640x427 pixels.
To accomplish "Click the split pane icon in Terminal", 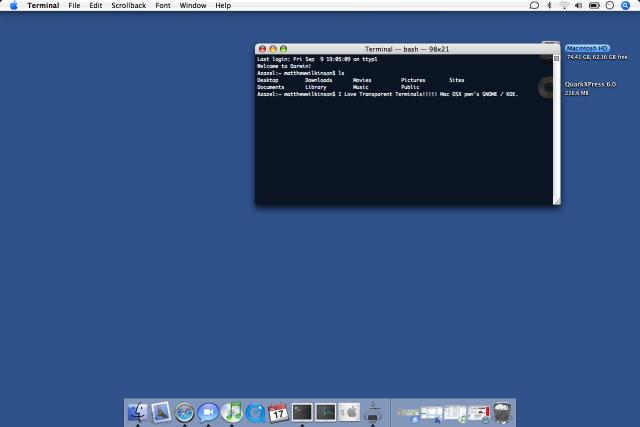I will 556,58.
